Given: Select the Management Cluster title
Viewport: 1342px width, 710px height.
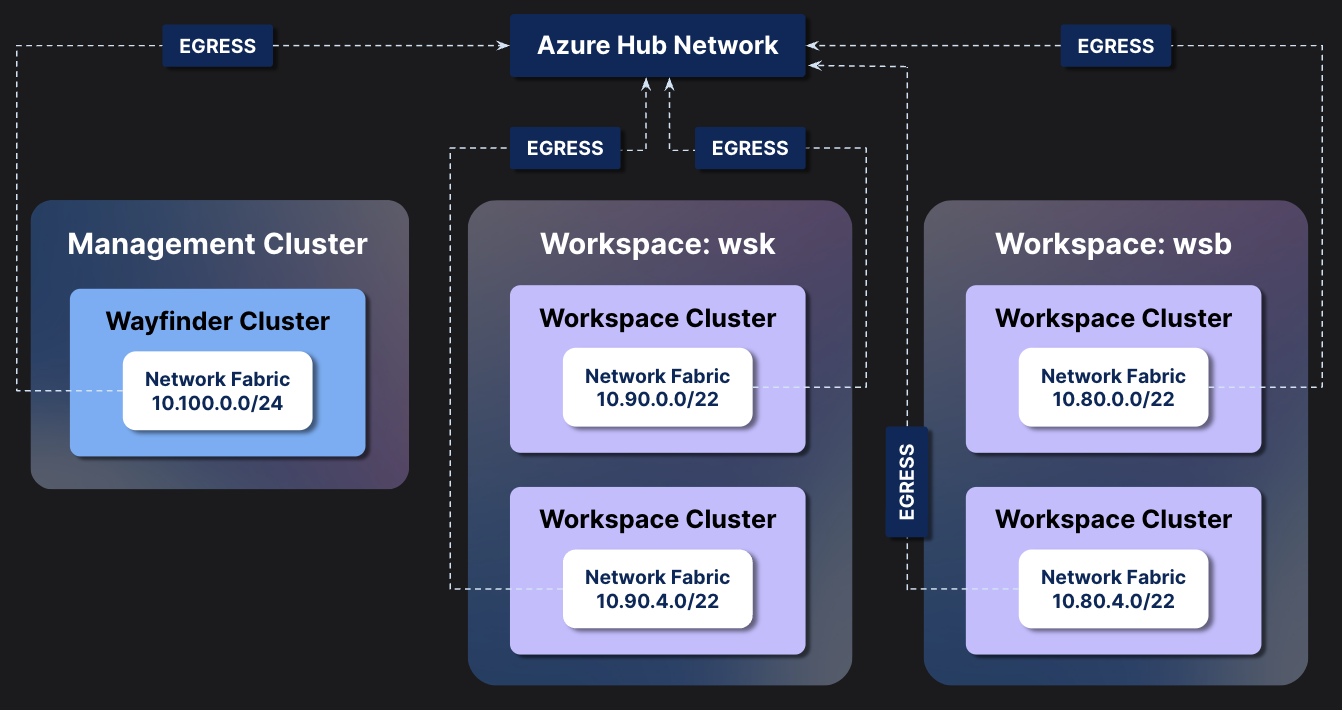Looking at the screenshot, I should (218, 243).
